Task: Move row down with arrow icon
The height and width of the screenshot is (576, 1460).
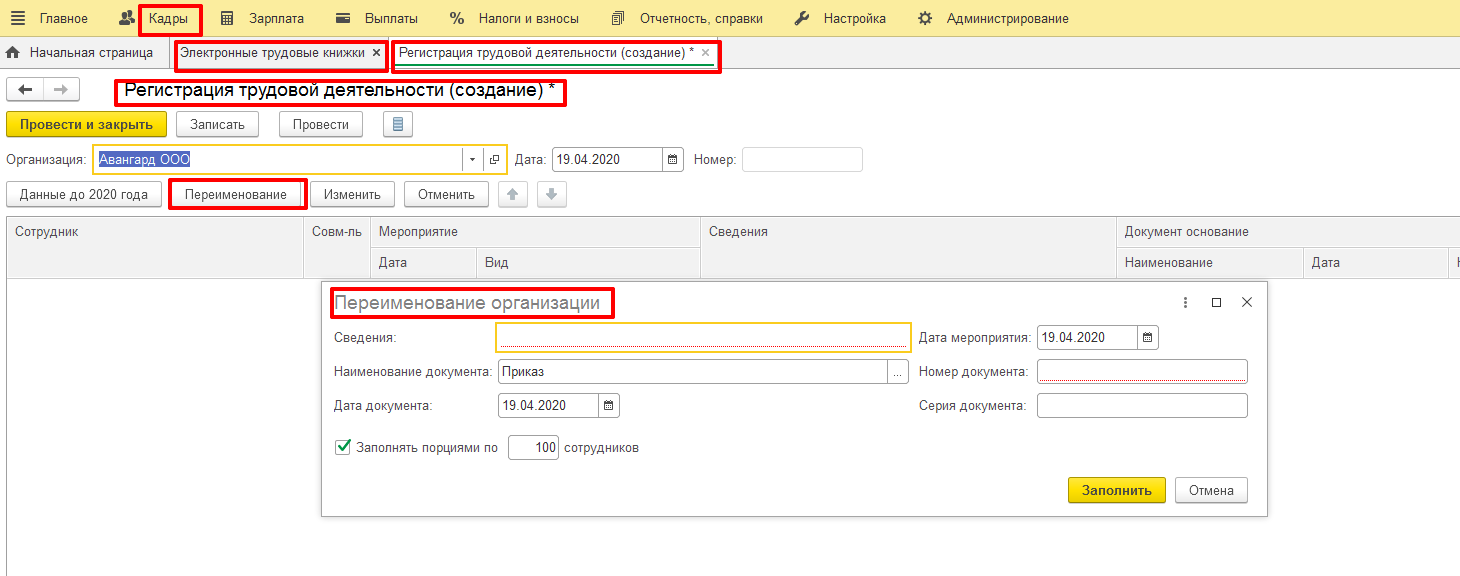Action: (x=552, y=194)
